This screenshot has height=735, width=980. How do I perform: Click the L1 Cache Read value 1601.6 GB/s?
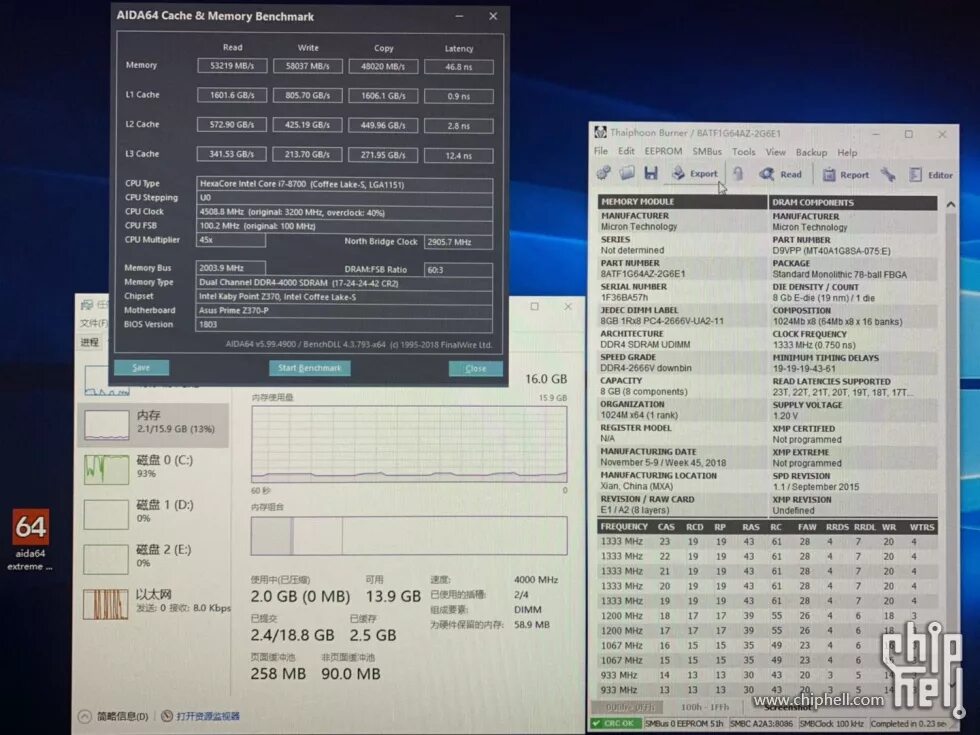point(232,95)
